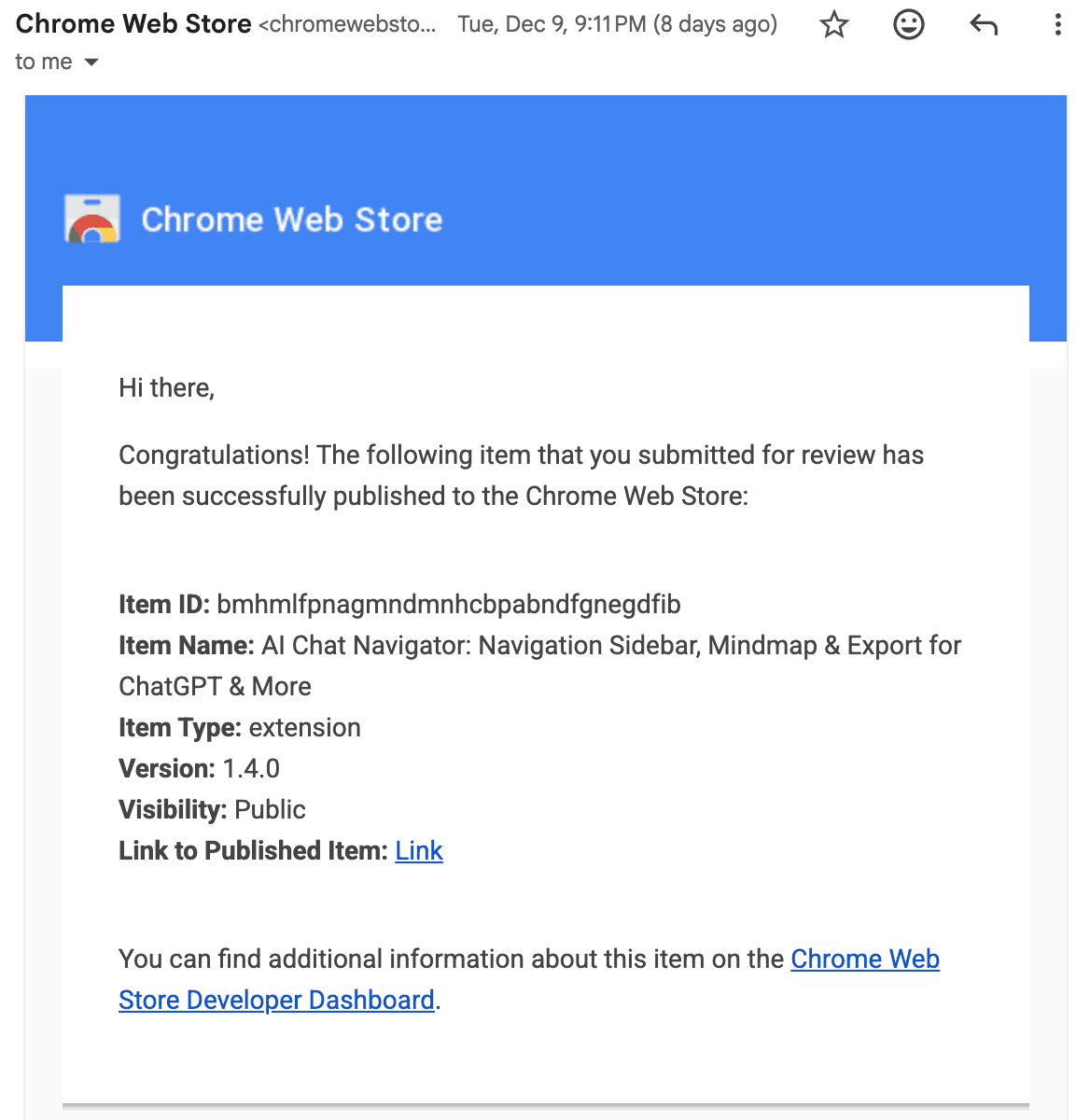1090x1120 pixels.
Task: Click the Item Type 'extension' text
Action: [303, 727]
